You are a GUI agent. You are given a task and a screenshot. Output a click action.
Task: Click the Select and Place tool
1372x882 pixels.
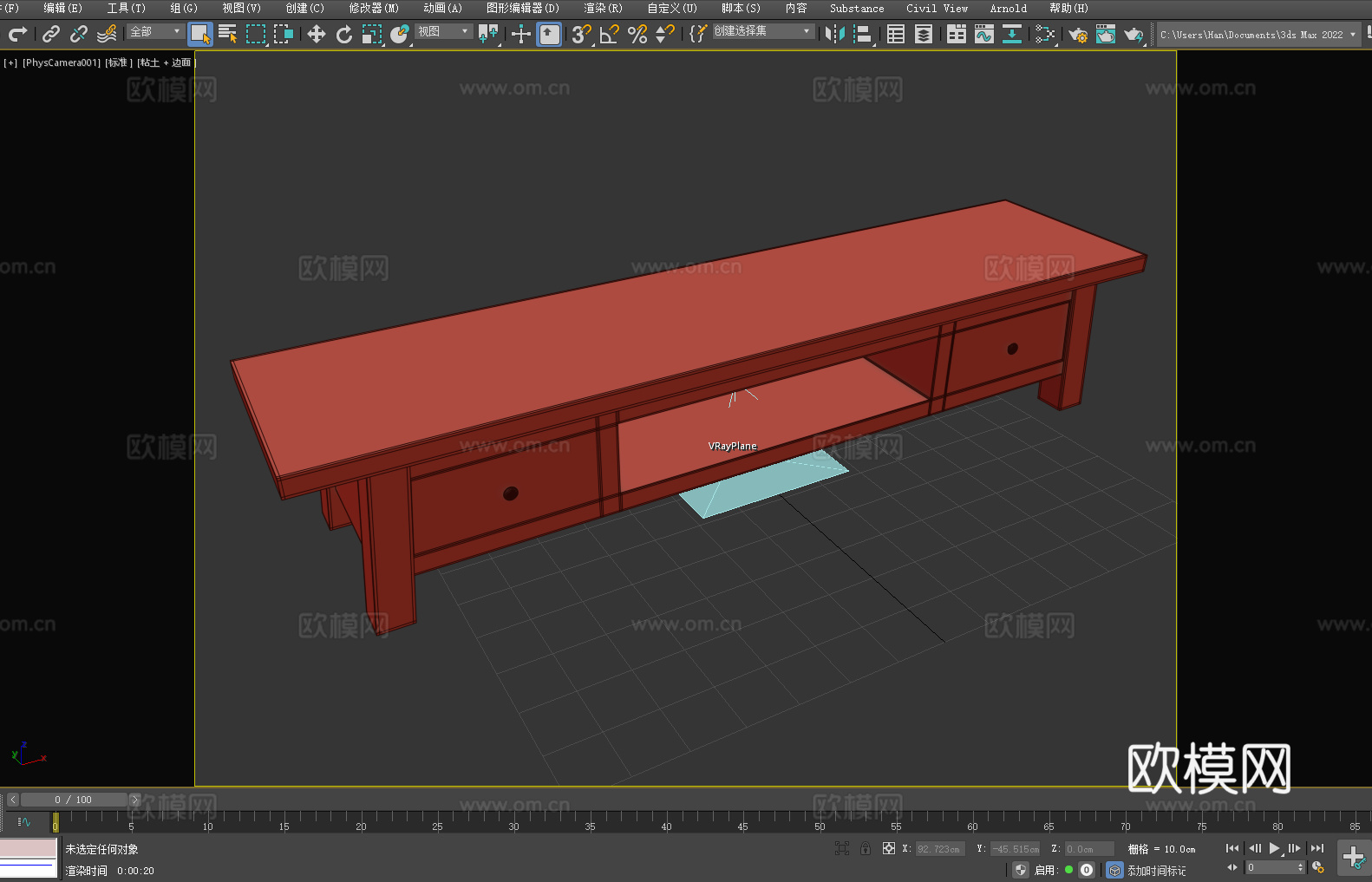[400, 34]
